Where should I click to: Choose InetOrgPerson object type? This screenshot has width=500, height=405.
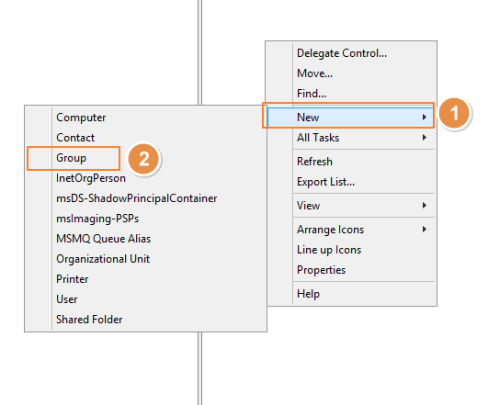pos(91,178)
